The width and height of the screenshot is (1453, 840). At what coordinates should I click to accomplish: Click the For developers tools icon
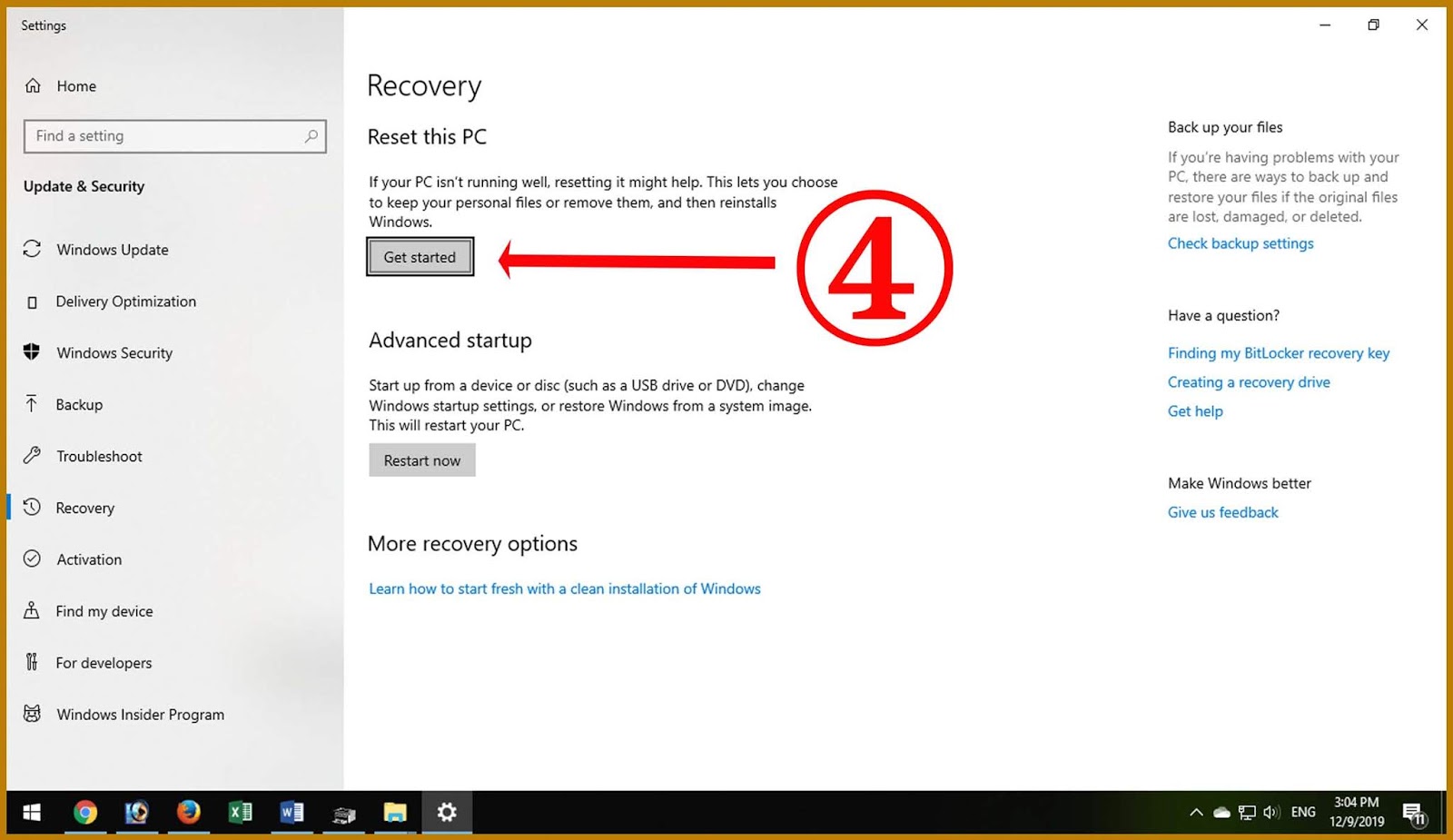(x=32, y=662)
